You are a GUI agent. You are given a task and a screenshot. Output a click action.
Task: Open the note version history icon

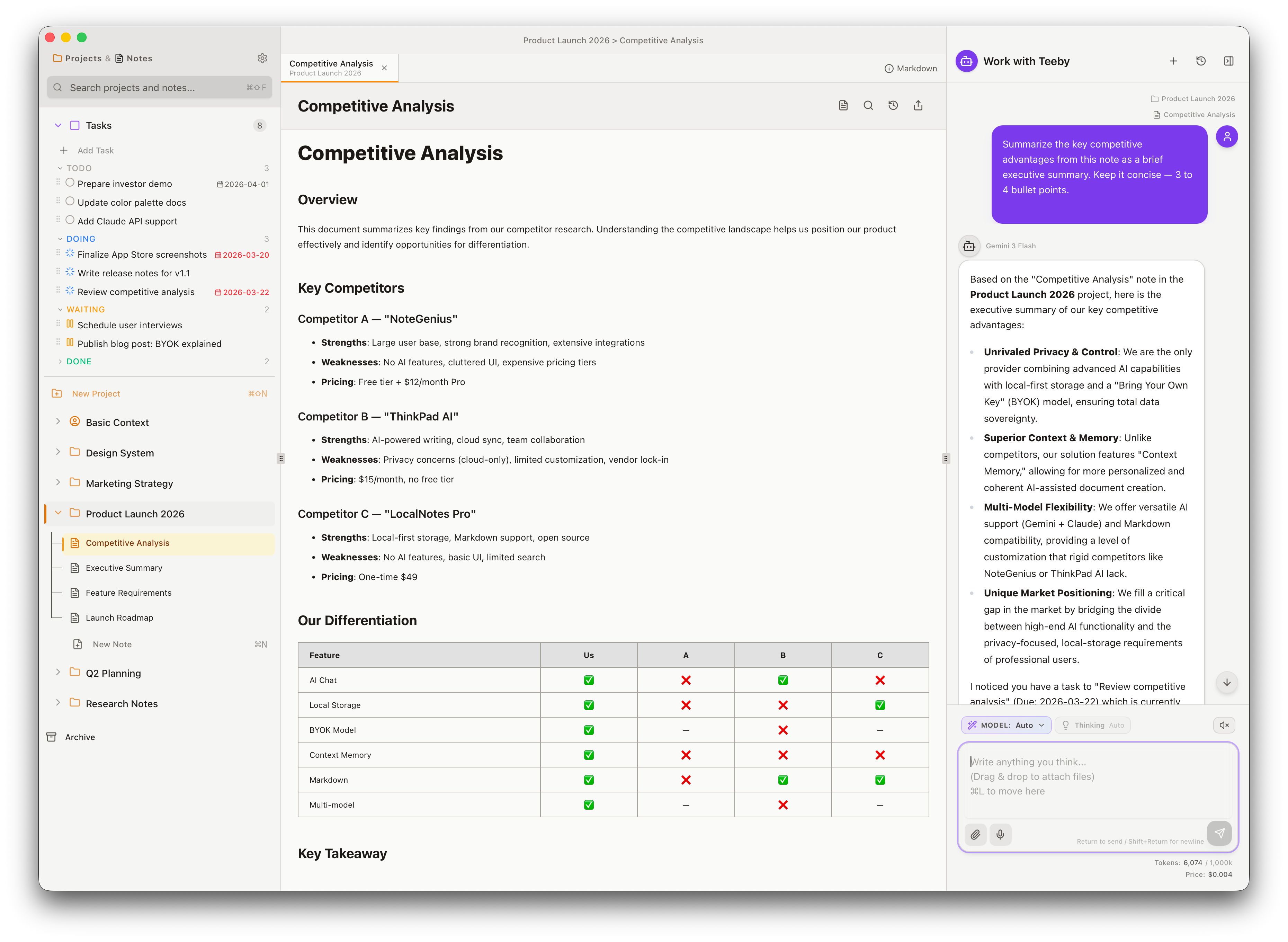pos(893,106)
